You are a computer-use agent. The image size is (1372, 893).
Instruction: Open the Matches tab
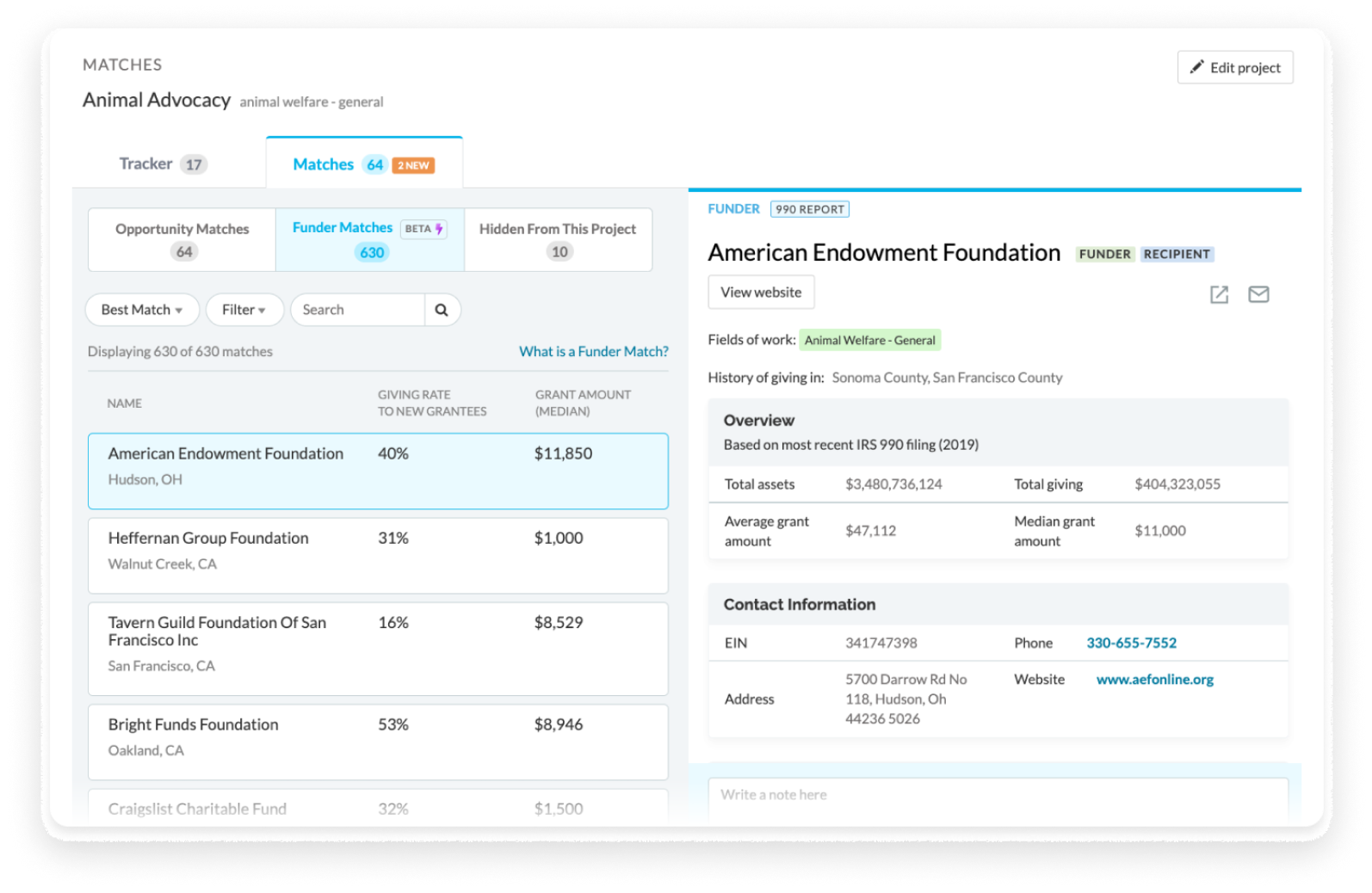(x=363, y=163)
